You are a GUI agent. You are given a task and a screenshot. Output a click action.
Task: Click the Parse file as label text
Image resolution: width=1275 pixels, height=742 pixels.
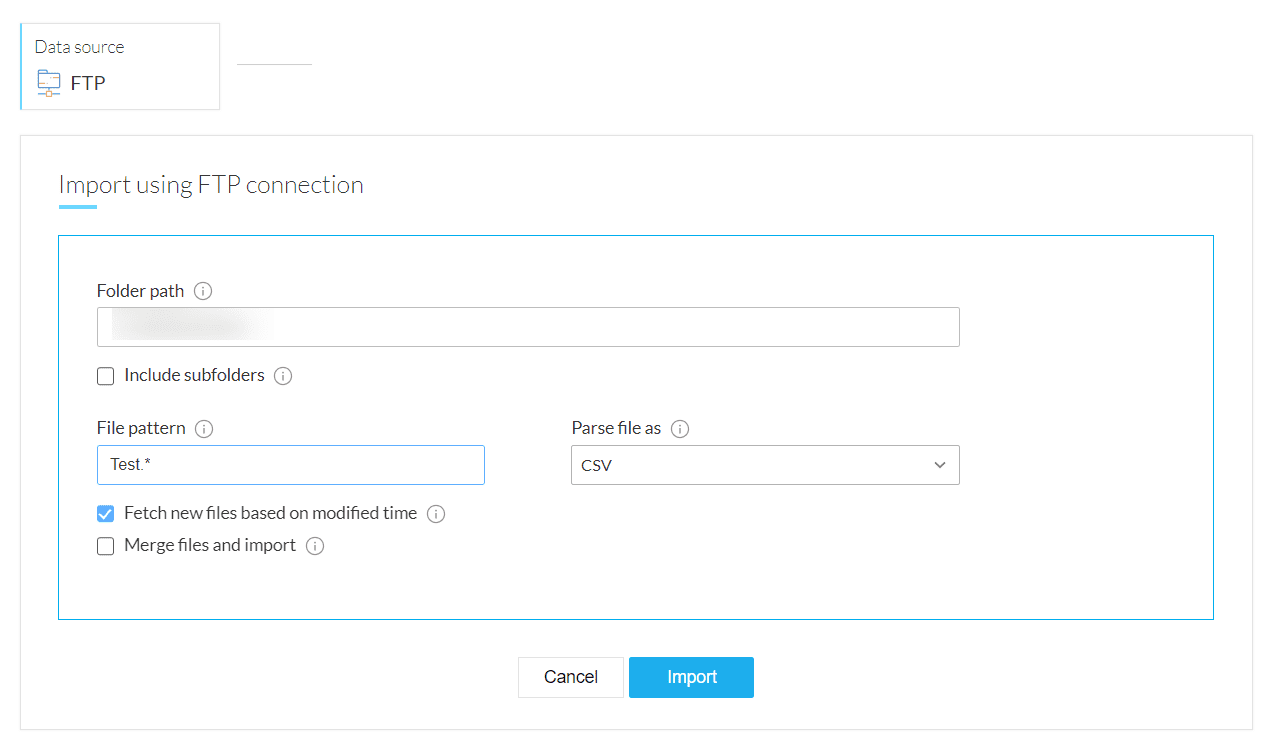[x=616, y=428]
